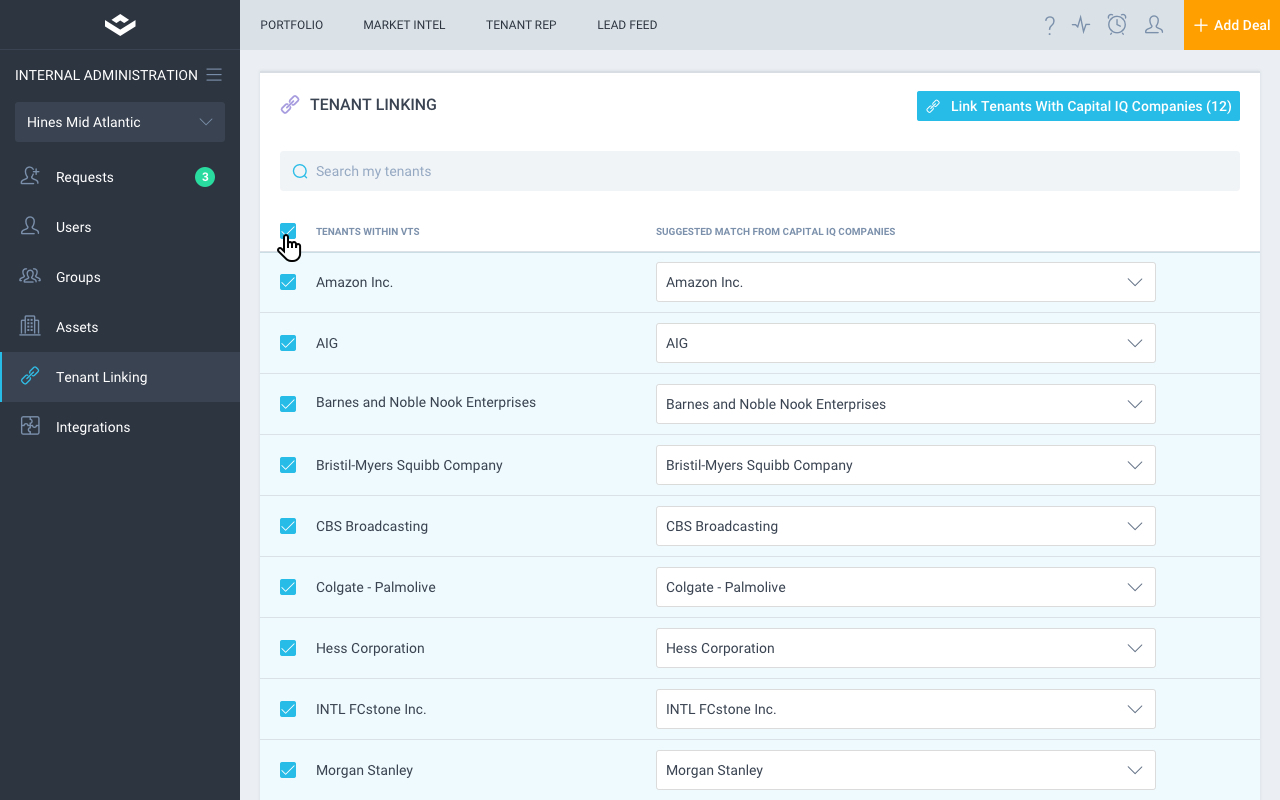Screen dimensions: 1280x800
Task: Click the Assets building icon in sidebar
Action: pyautogui.click(x=30, y=327)
